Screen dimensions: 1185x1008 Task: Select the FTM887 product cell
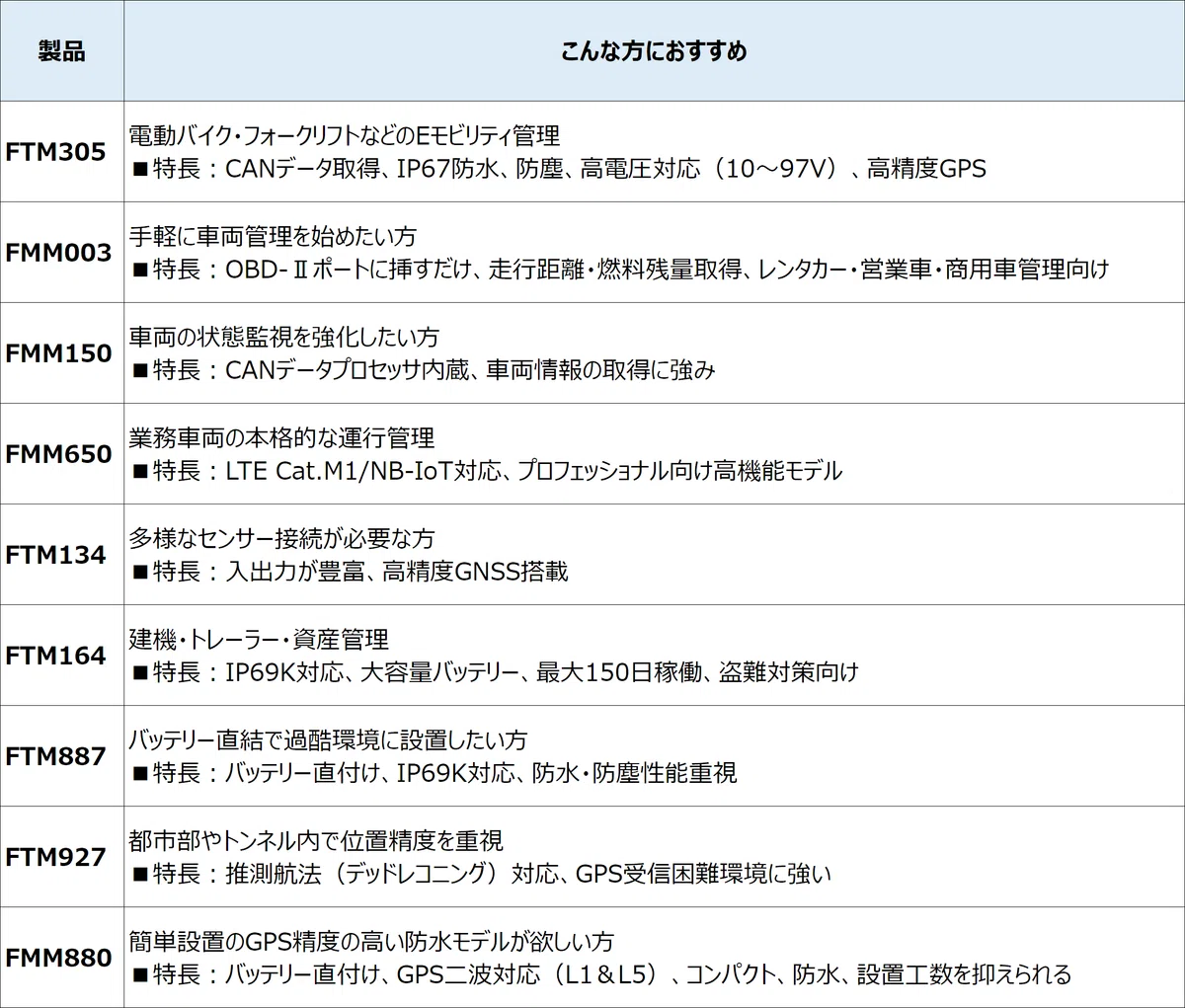62,756
